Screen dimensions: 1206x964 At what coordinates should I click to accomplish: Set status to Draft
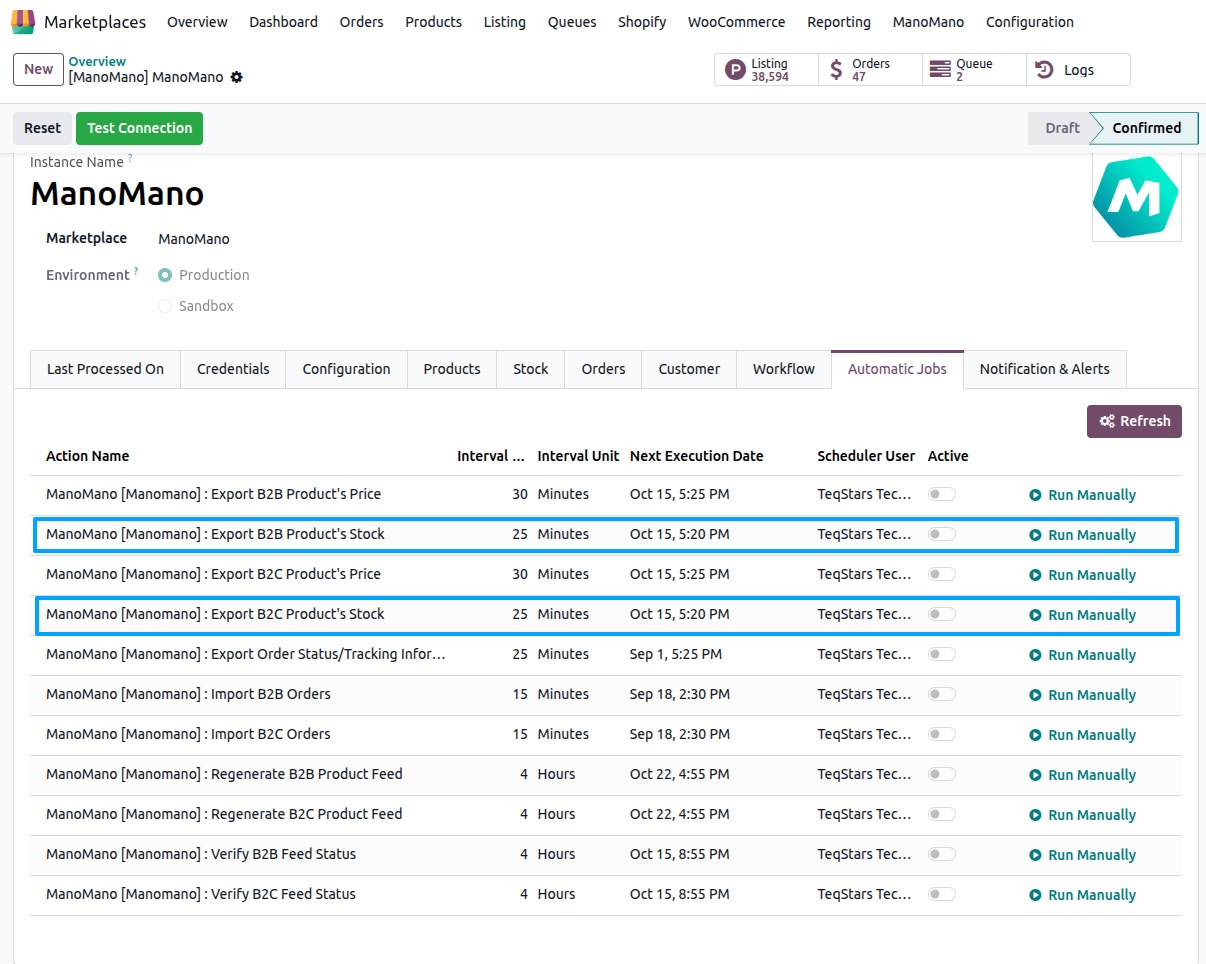tap(1062, 128)
